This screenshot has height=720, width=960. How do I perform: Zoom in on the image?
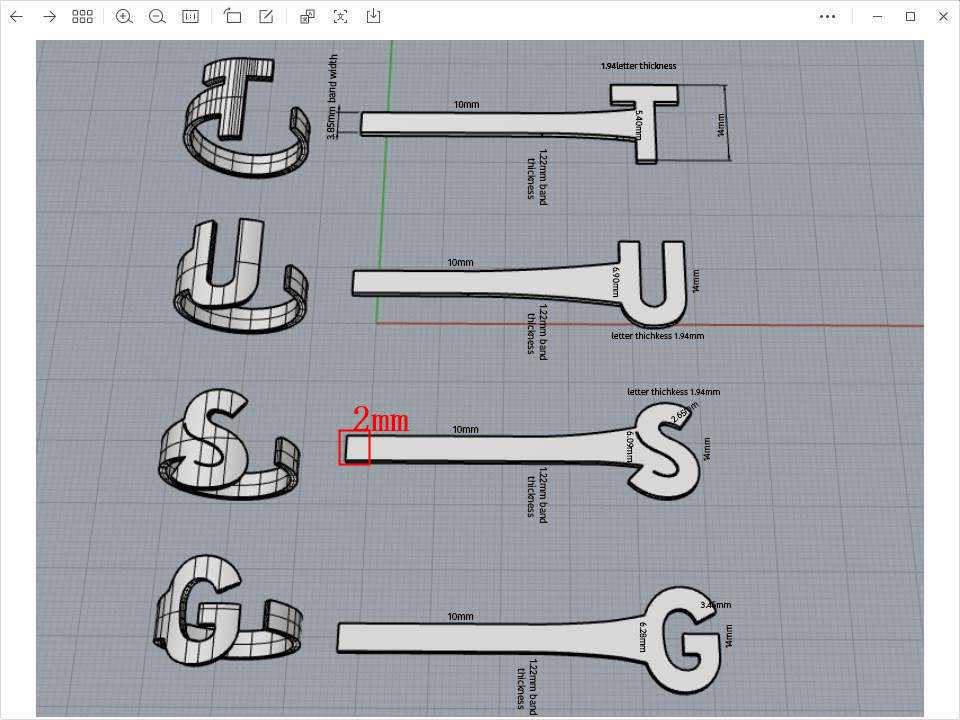(124, 17)
